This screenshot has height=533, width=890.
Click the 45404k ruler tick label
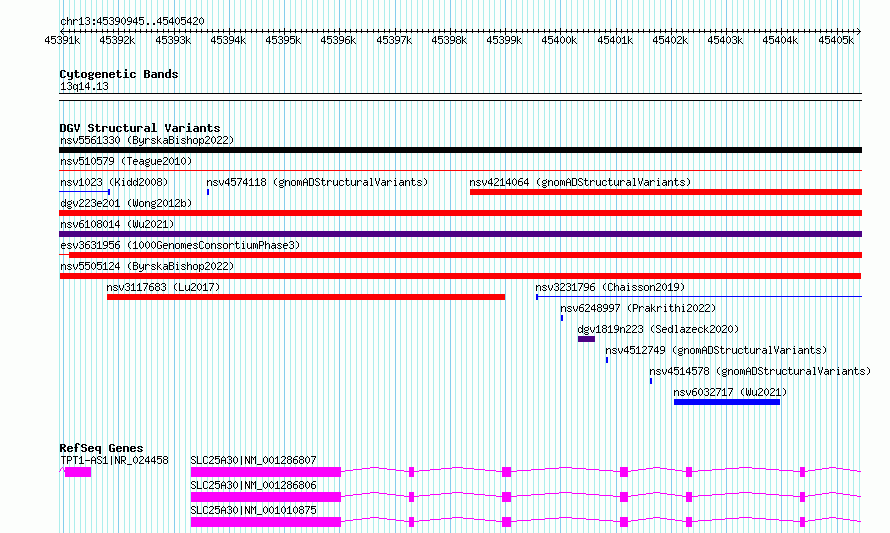[780, 40]
